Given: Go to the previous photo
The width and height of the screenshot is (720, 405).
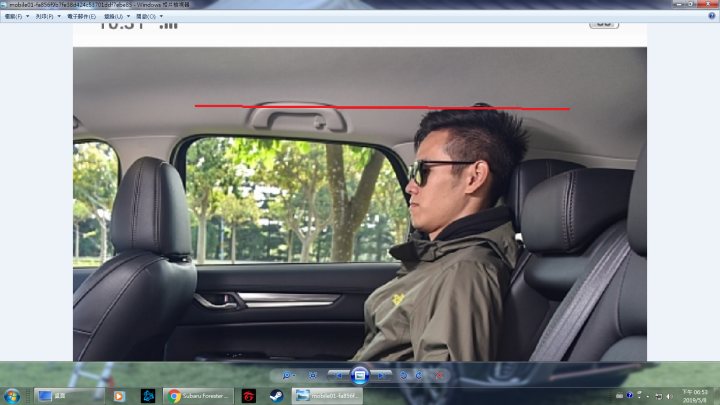Looking at the screenshot, I should pos(338,376).
